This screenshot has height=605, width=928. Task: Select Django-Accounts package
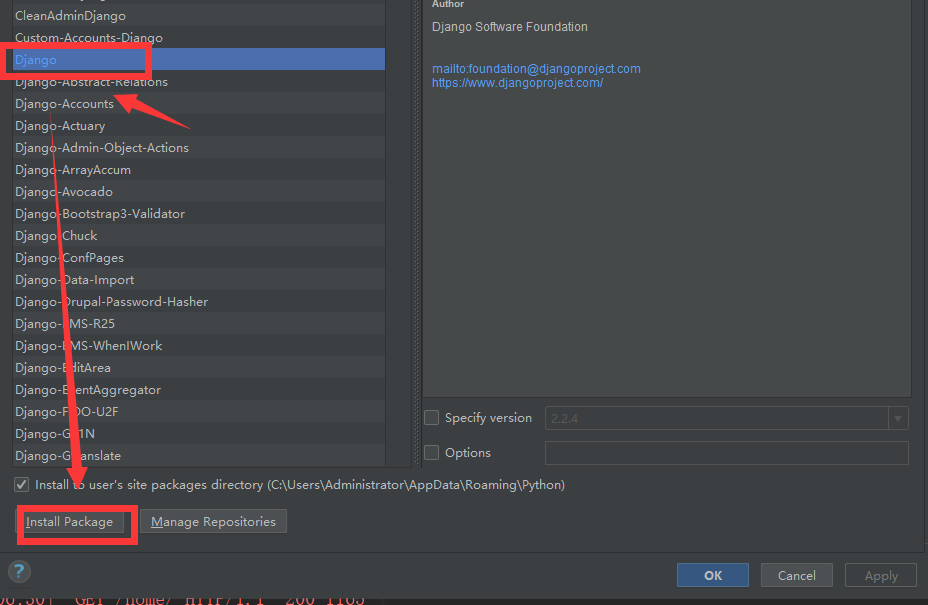tap(199, 103)
